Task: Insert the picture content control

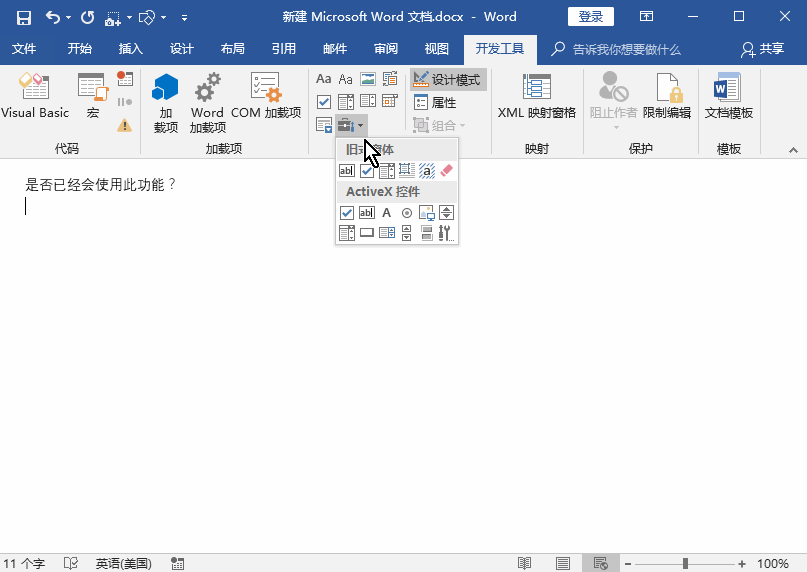Action: click(367, 79)
